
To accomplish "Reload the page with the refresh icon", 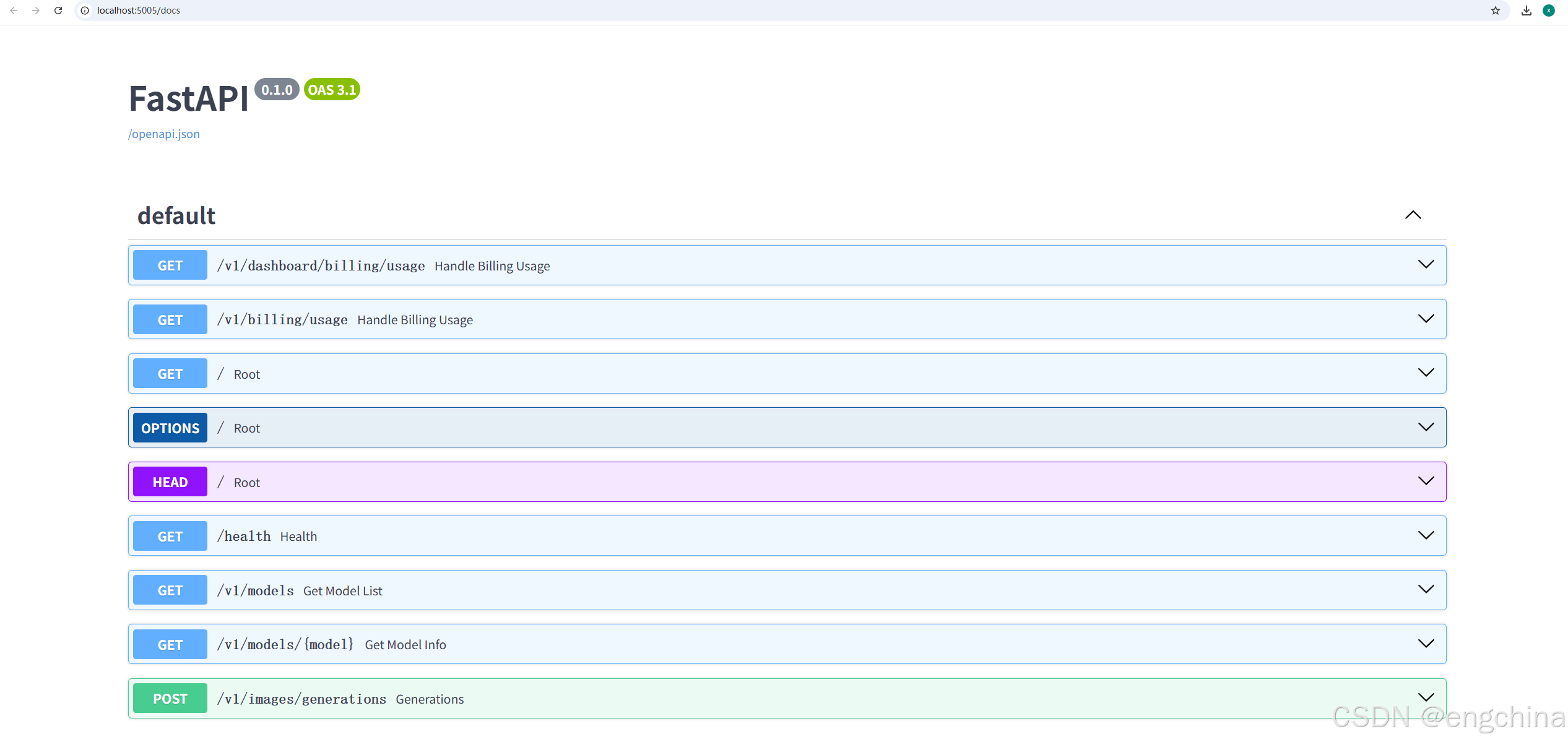I will coord(58,11).
